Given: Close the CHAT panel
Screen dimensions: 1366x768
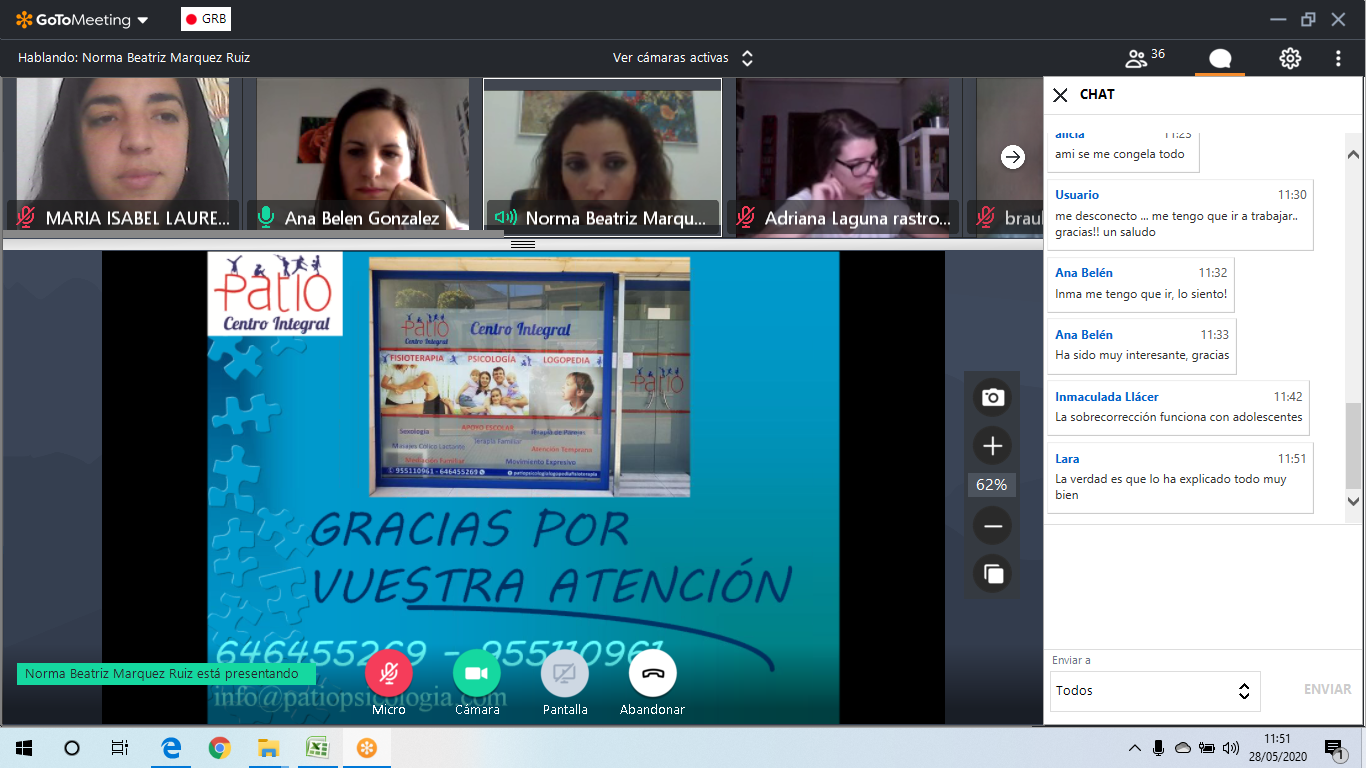Looking at the screenshot, I should click(1061, 95).
